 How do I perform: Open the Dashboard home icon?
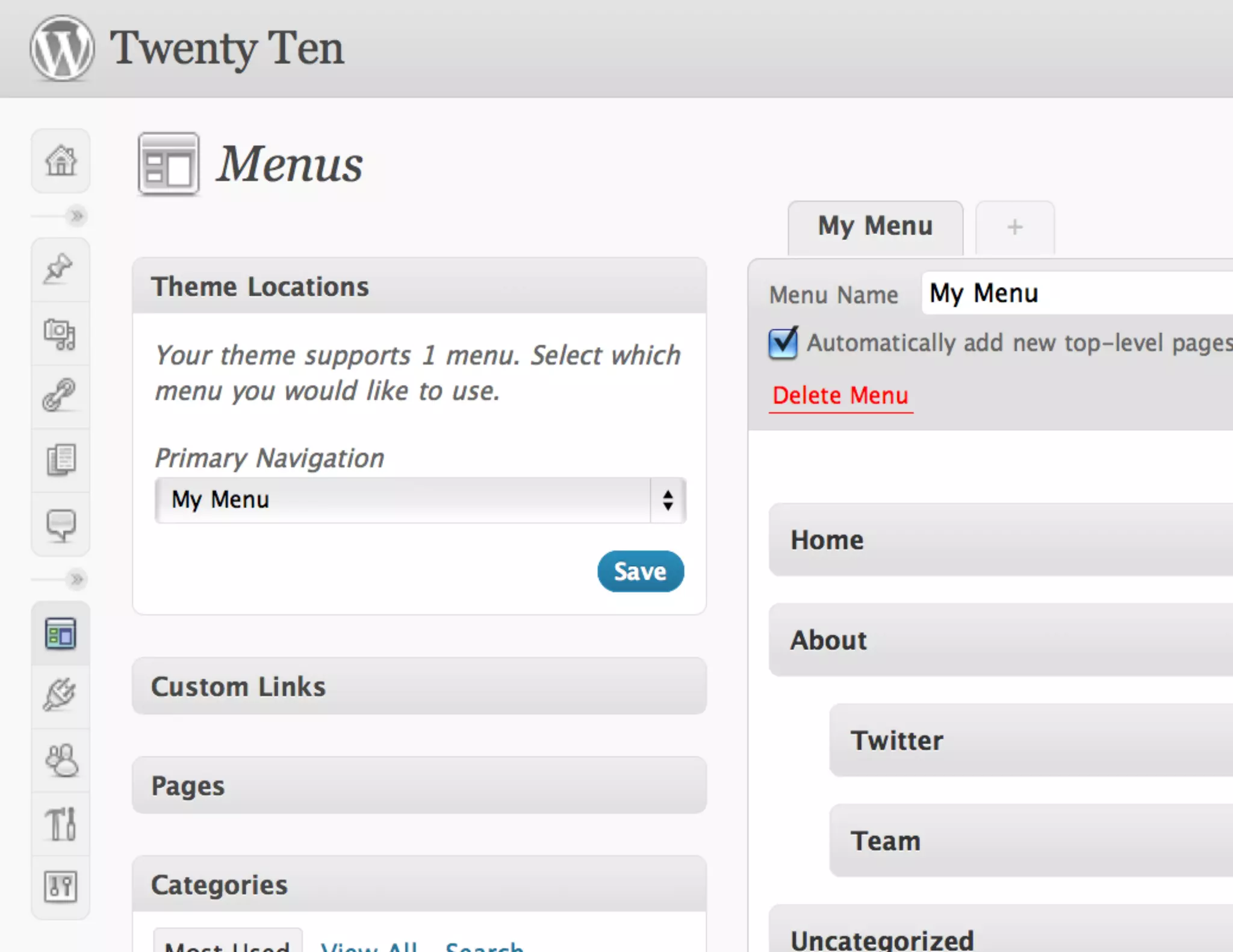tap(61, 161)
